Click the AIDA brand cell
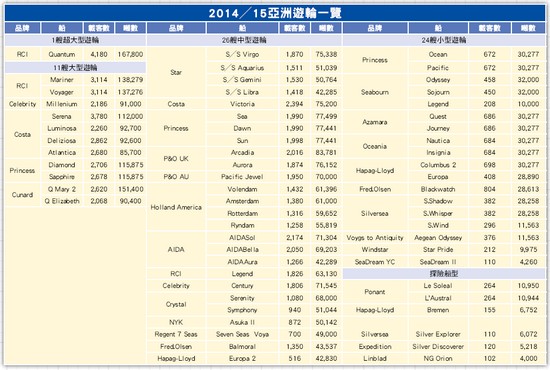550x370 pixels. point(176,249)
